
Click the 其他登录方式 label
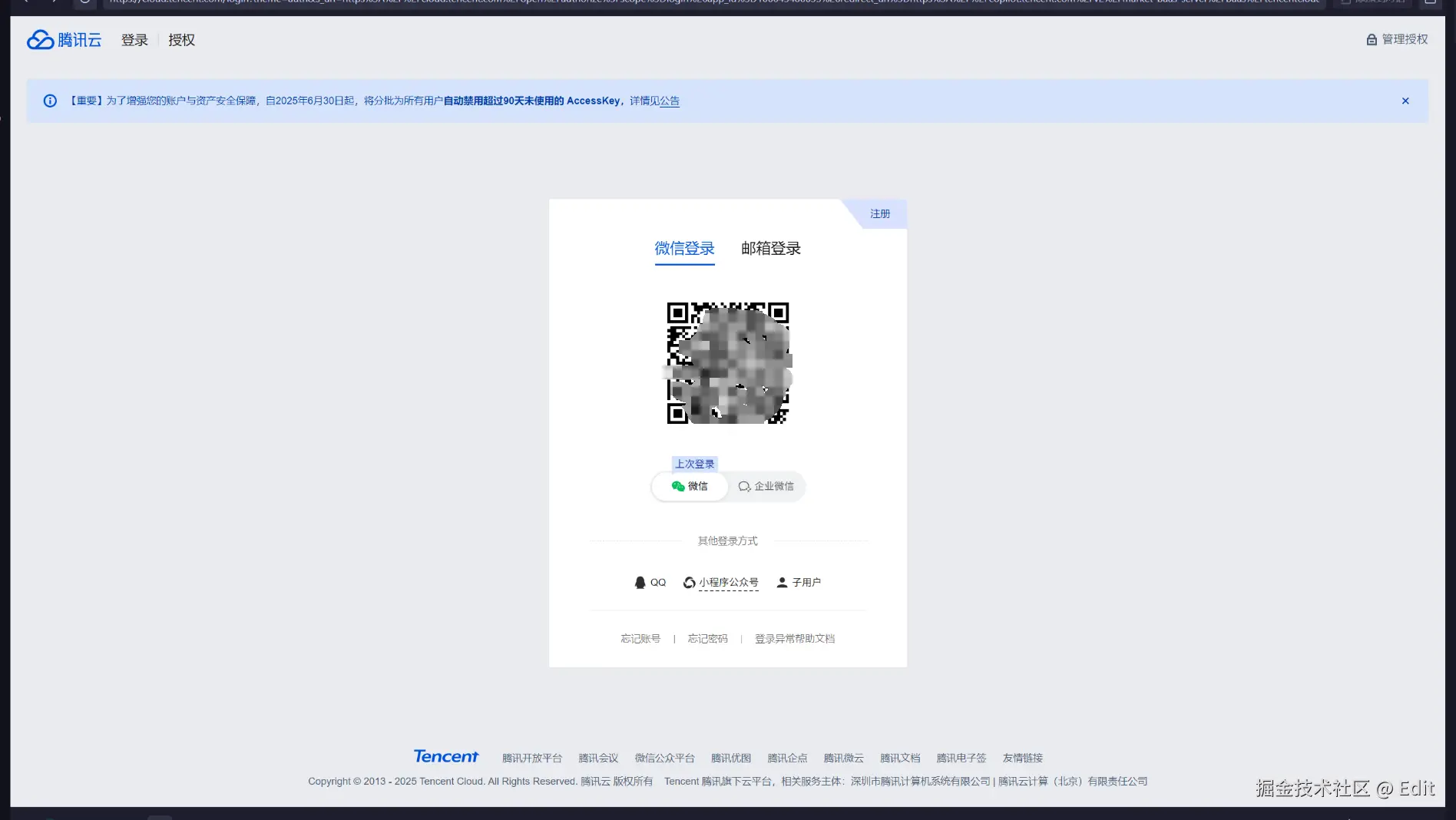coord(728,541)
